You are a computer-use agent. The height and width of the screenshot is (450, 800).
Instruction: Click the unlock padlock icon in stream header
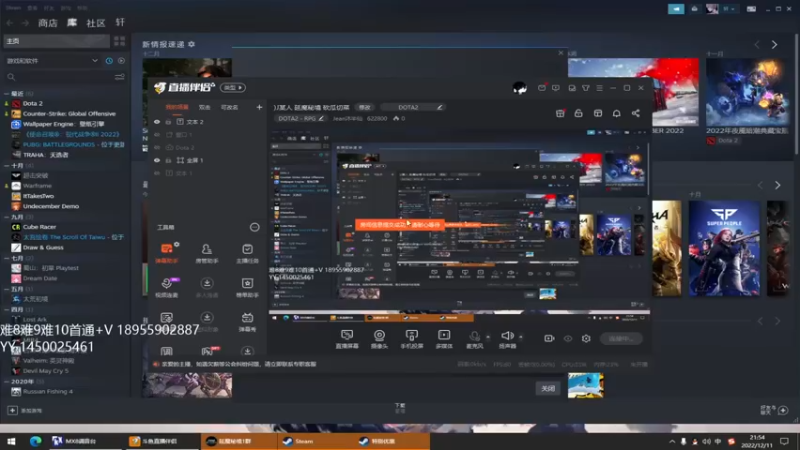[x=578, y=113]
